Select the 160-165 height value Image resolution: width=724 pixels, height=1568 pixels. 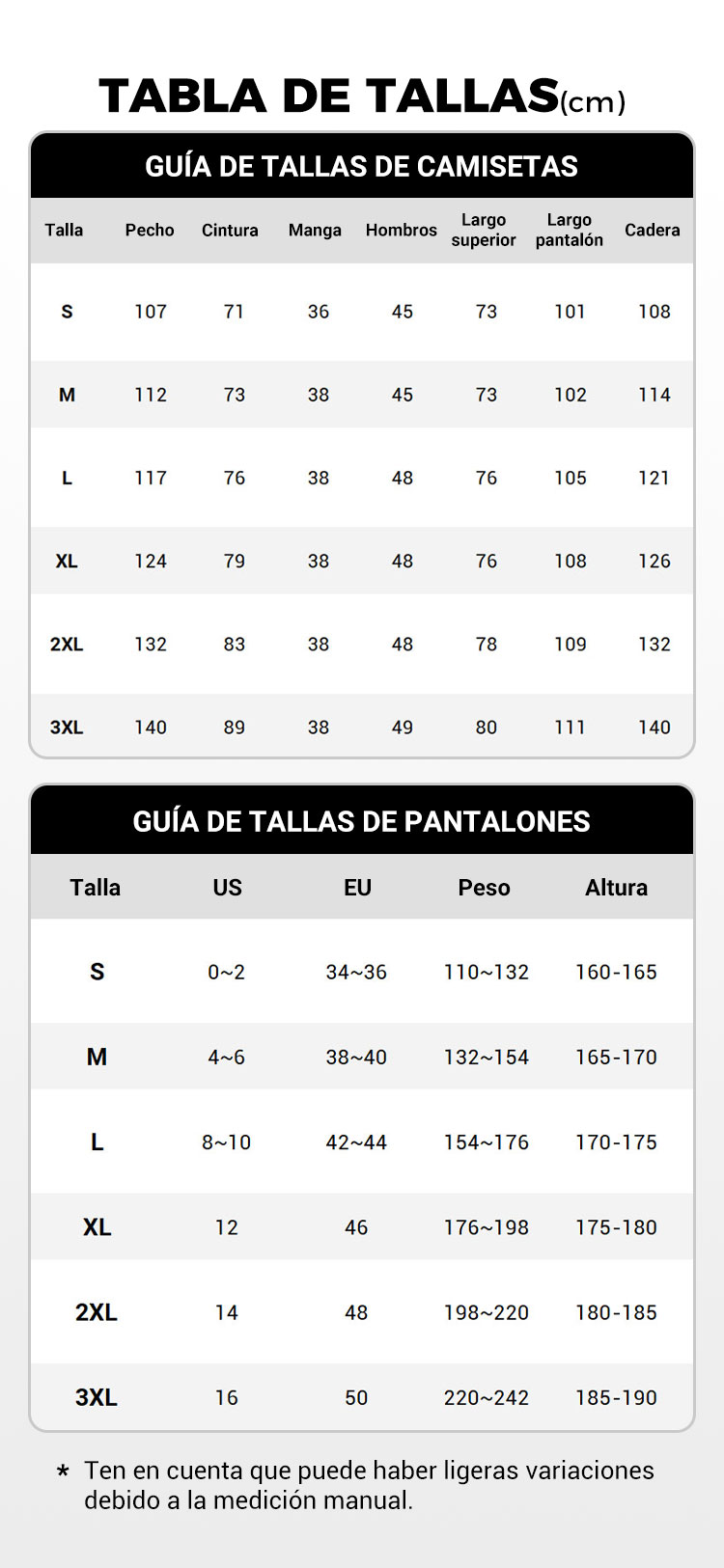(616, 973)
